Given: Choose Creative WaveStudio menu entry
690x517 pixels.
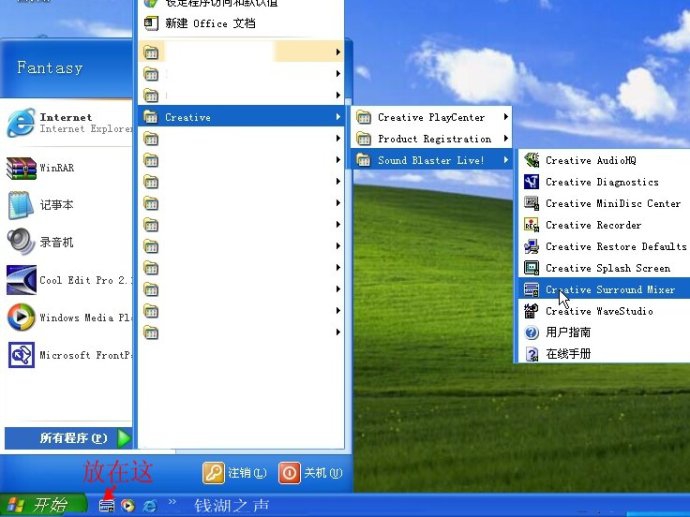Looking at the screenshot, I should pos(604,311).
